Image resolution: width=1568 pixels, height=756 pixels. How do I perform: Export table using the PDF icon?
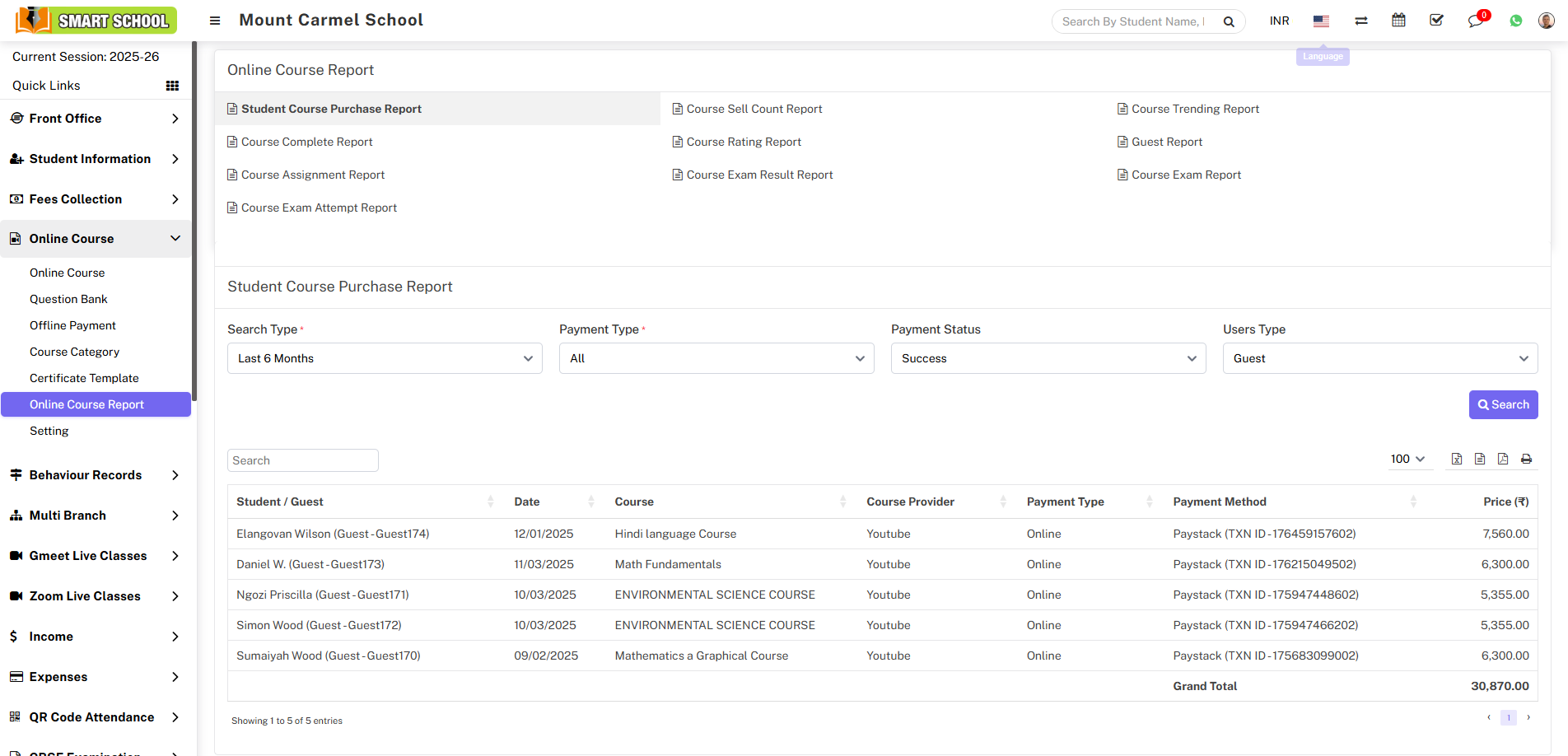pyautogui.click(x=1503, y=460)
